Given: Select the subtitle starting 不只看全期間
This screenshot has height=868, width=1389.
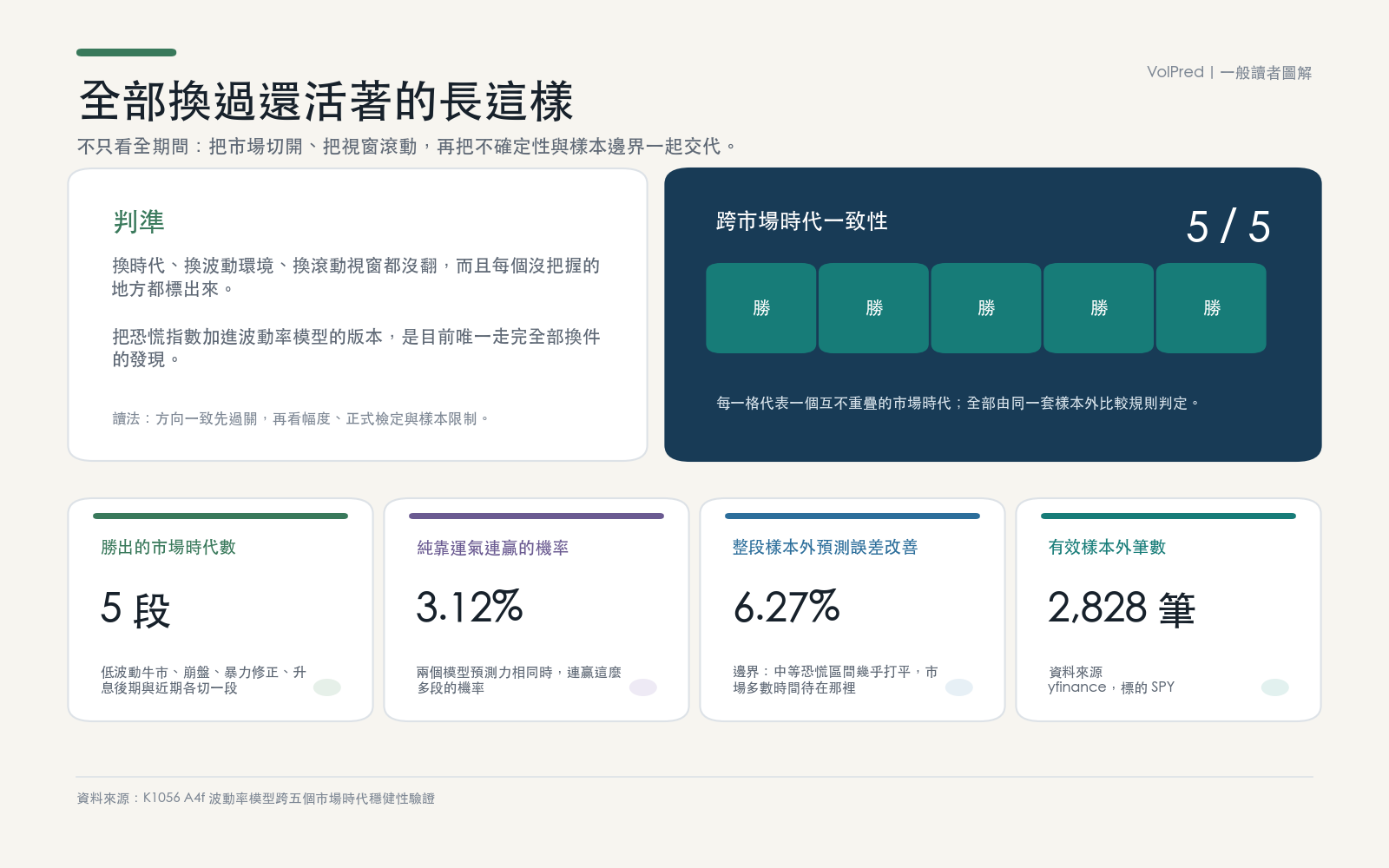Looking at the screenshot, I should [x=406, y=147].
